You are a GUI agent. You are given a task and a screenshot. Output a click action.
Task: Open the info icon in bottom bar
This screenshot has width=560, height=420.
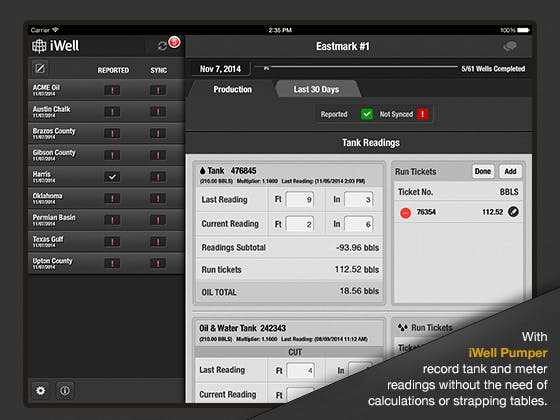click(x=65, y=390)
